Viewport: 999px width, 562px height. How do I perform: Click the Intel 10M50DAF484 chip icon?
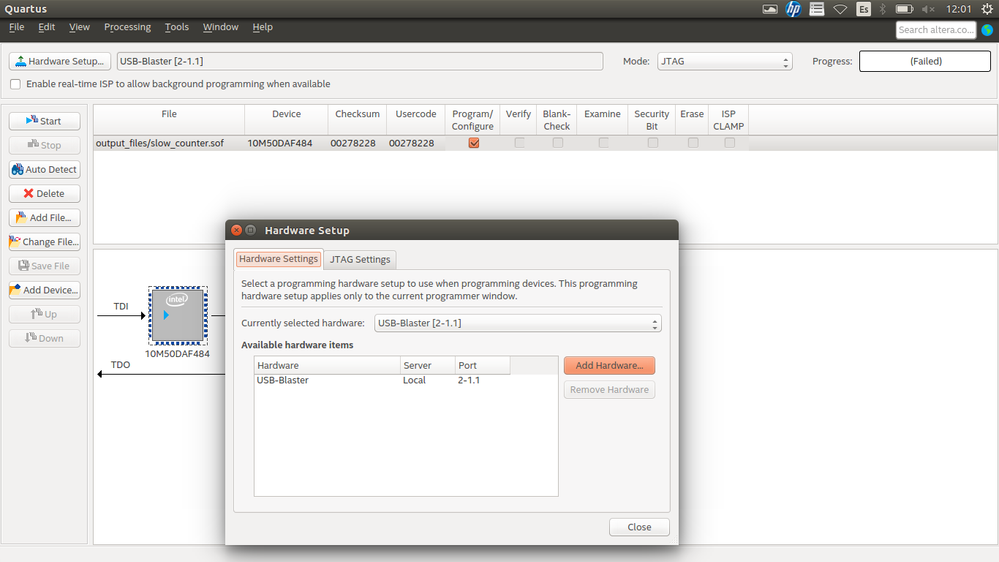(178, 315)
